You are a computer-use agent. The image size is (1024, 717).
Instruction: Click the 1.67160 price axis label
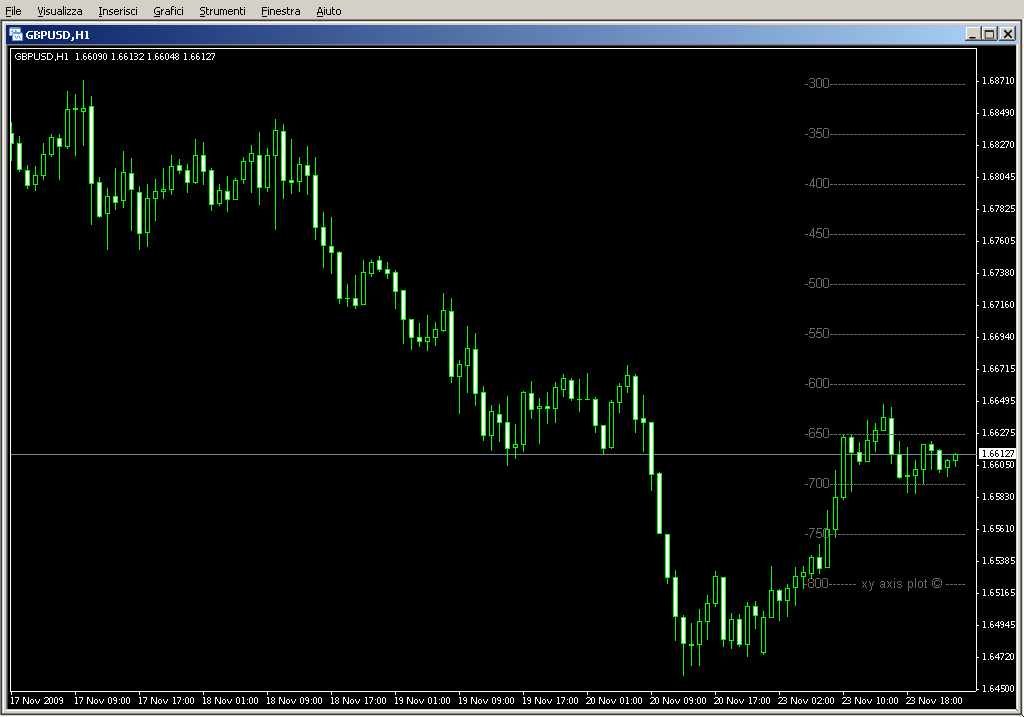click(x=999, y=305)
